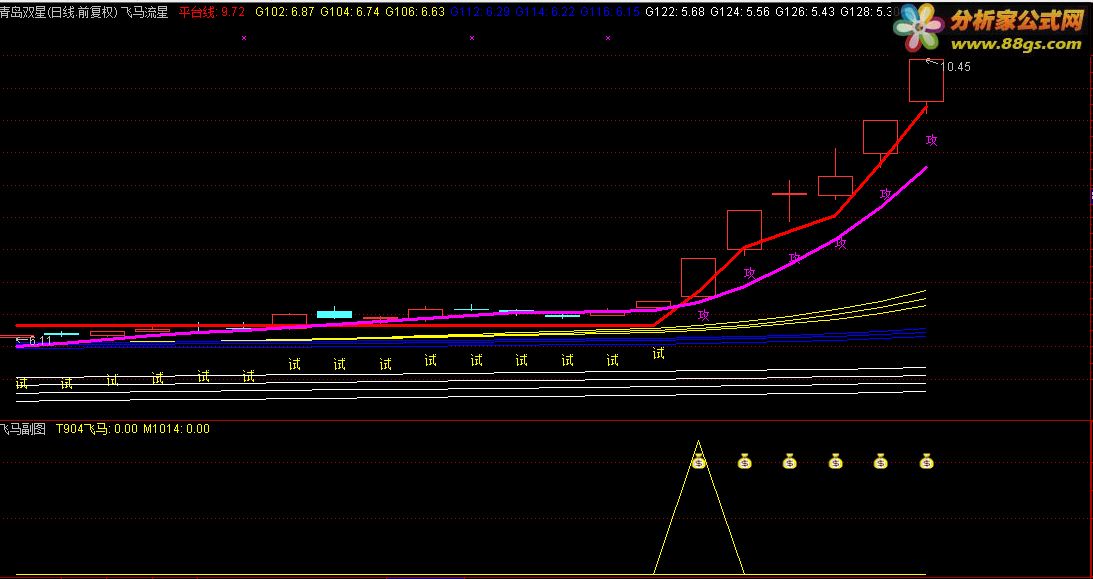The height and width of the screenshot is (579, 1093).
Task: Select the large solid cyan candlestick
Action: 335,314
